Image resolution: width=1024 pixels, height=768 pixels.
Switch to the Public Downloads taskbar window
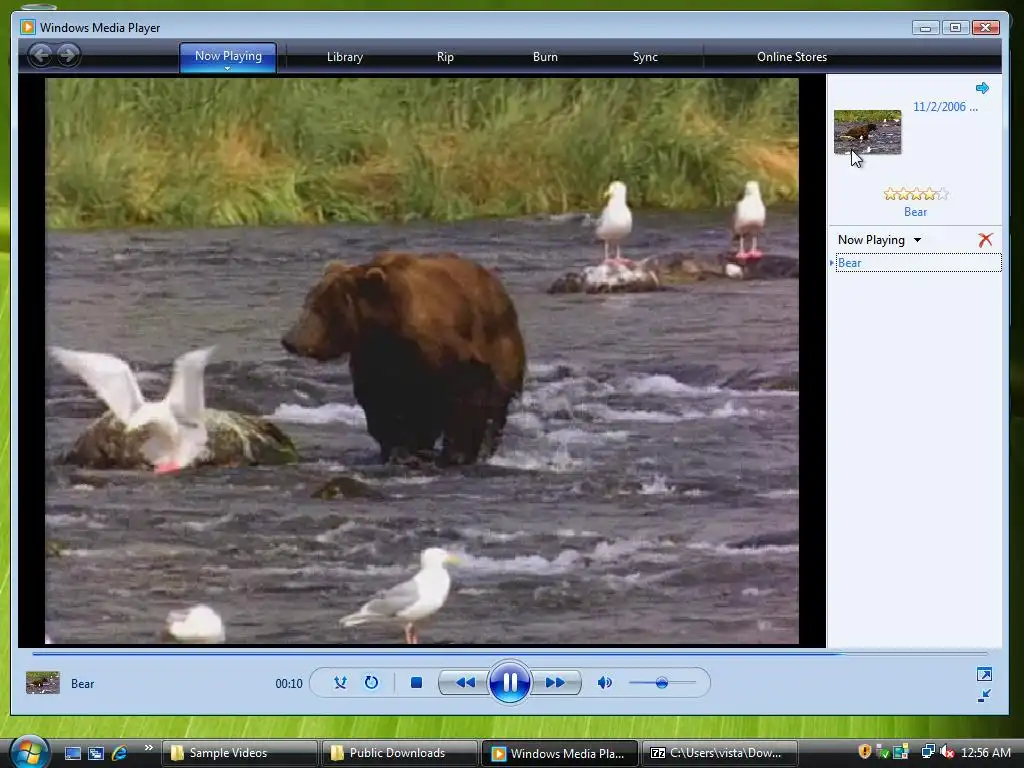pyautogui.click(x=399, y=753)
